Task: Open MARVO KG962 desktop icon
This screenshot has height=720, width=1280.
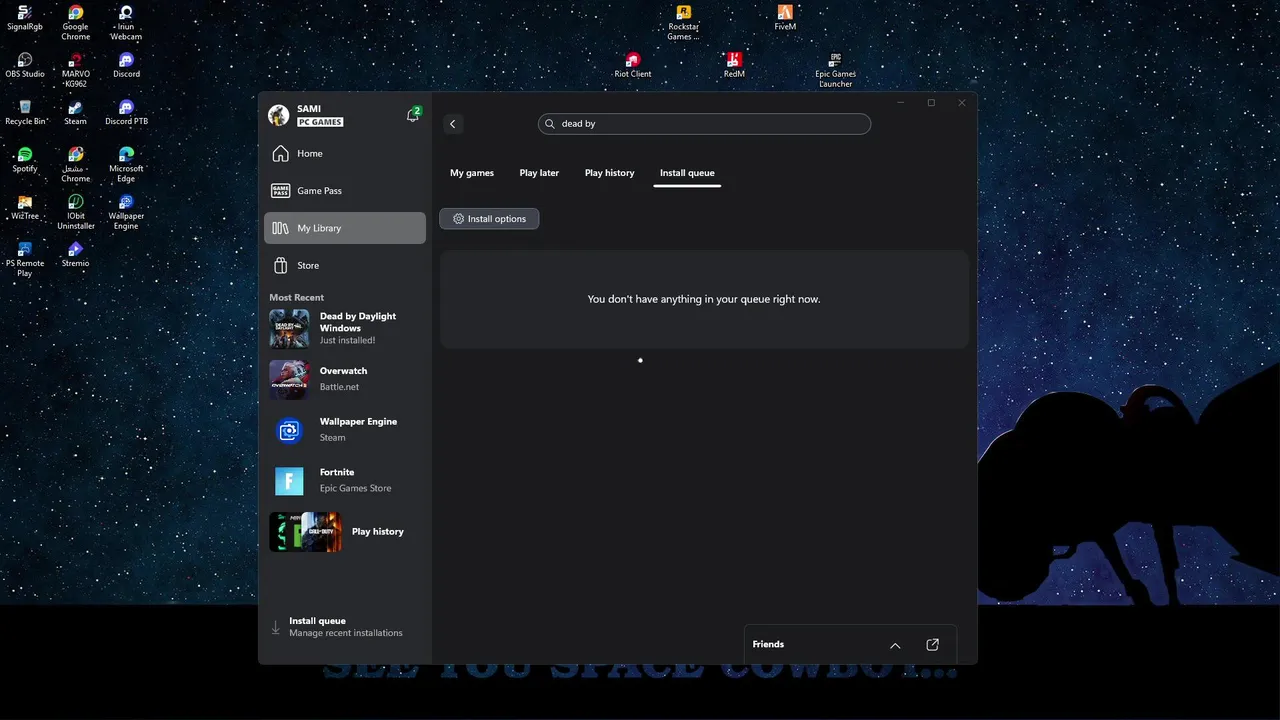Action: pos(75,70)
